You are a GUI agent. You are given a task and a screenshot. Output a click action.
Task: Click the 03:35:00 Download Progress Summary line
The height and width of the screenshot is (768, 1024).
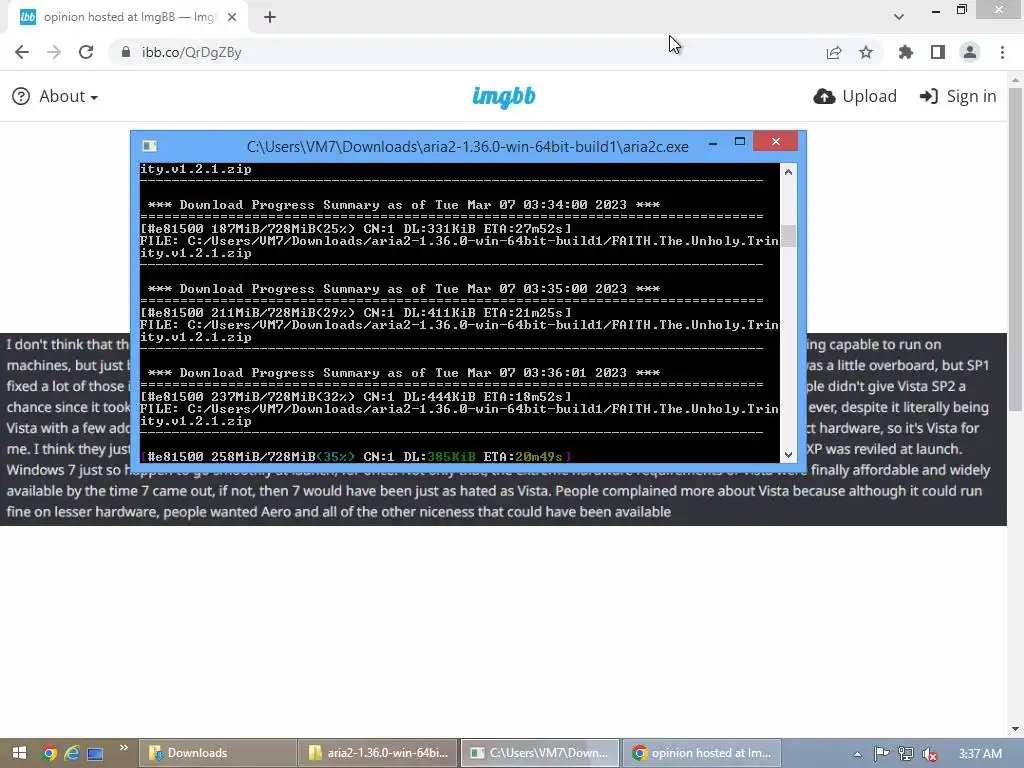[x=404, y=289]
